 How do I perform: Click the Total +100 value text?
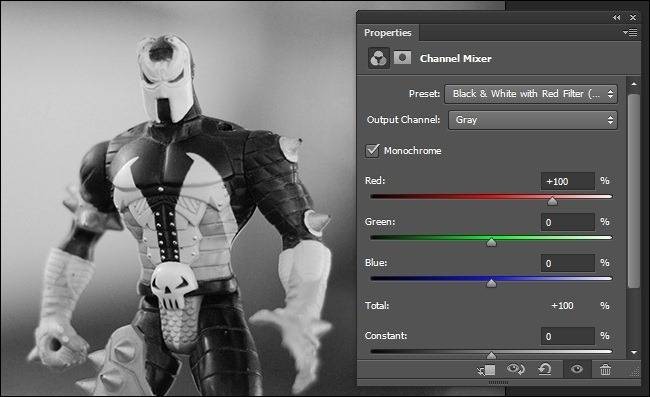pyautogui.click(x=562, y=306)
